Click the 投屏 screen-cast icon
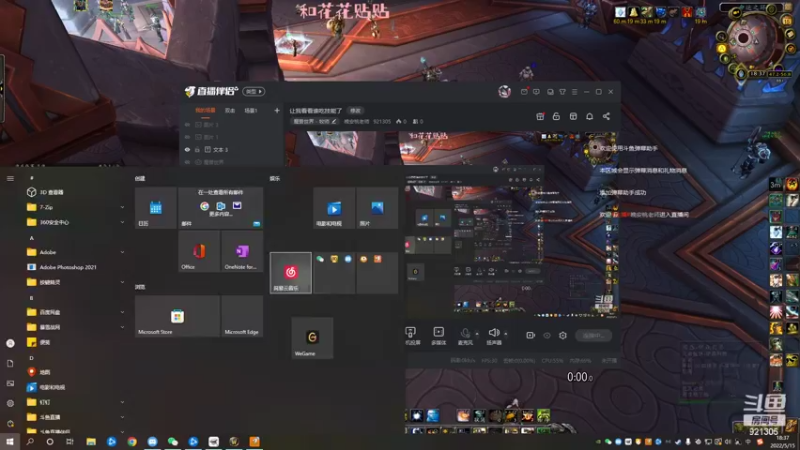 pos(410,335)
